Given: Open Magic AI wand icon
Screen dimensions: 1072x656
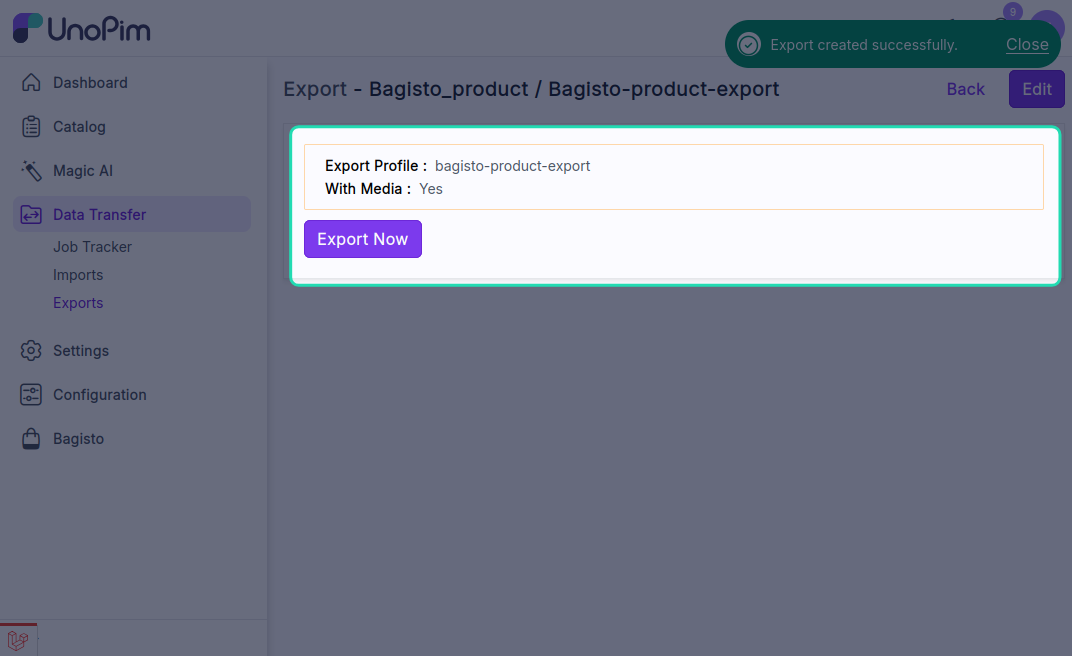Looking at the screenshot, I should coord(31,171).
